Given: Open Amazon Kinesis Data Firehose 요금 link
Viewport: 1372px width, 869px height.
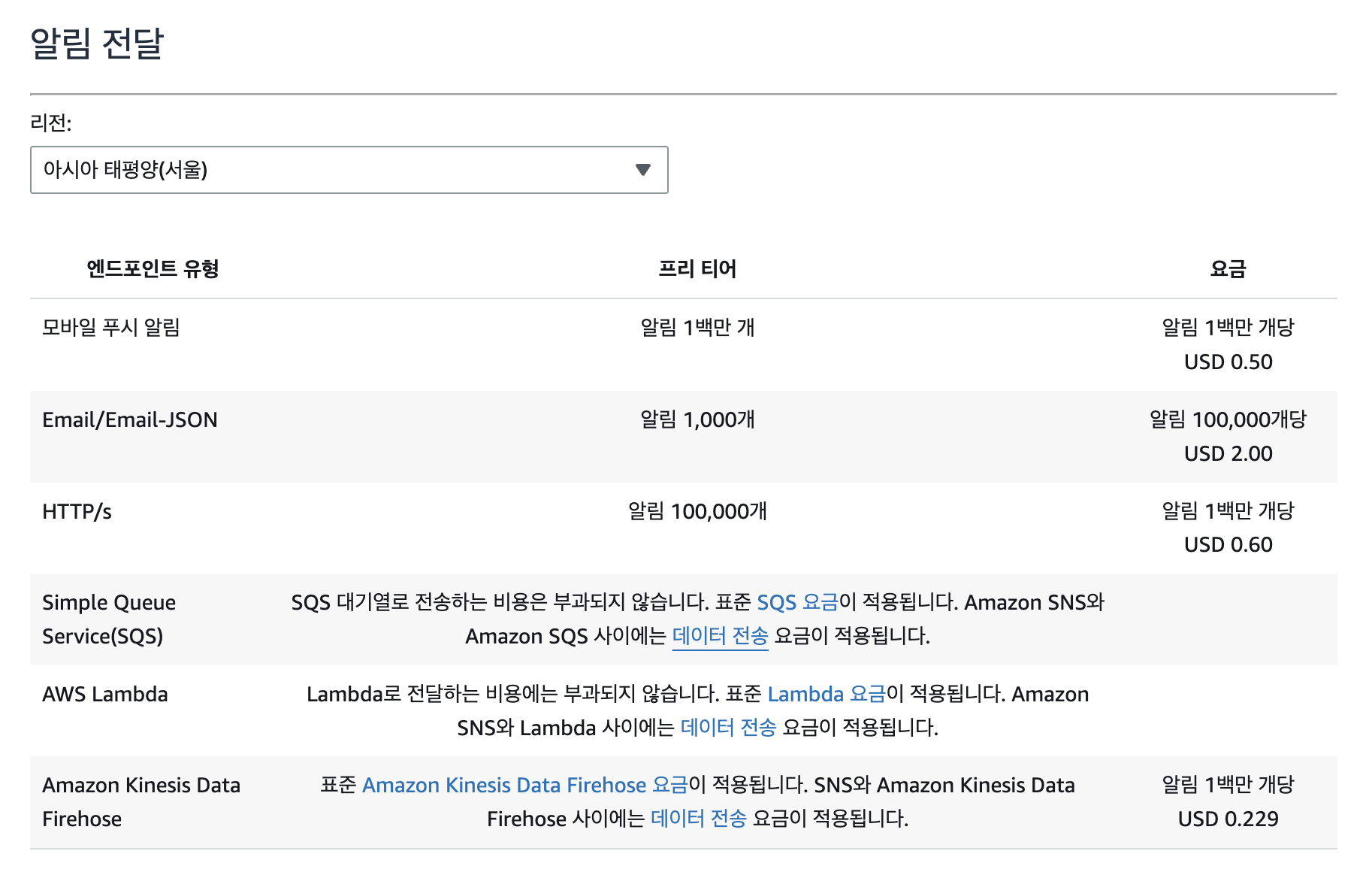Looking at the screenshot, I should pos(524,785).
